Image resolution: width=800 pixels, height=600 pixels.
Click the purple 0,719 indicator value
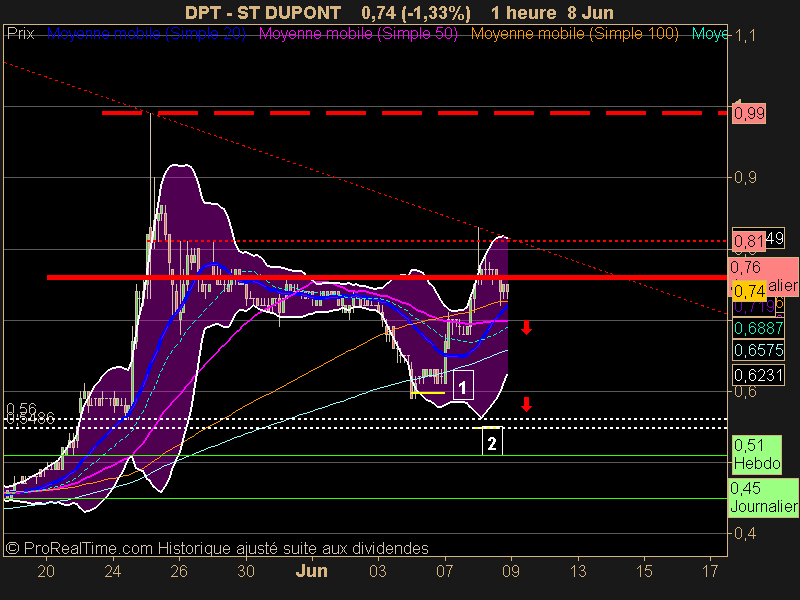pos(755,307)
